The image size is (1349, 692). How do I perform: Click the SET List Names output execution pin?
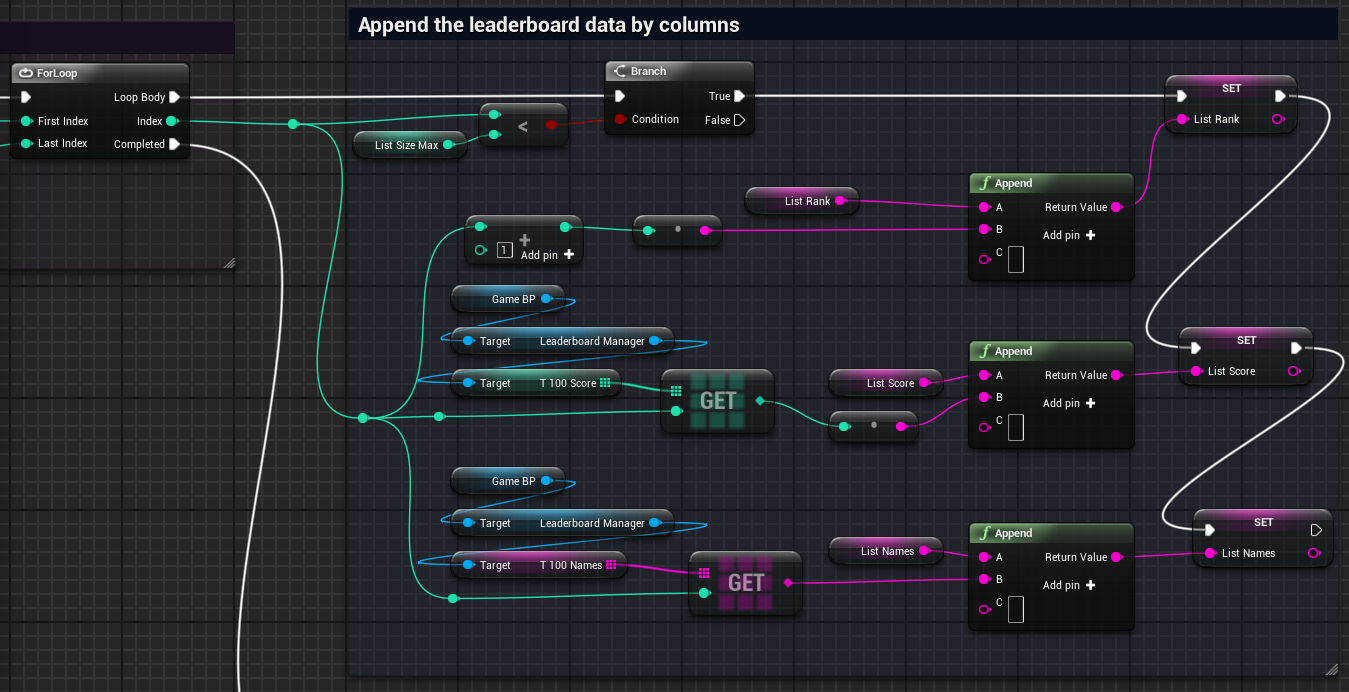point(1316,530)
